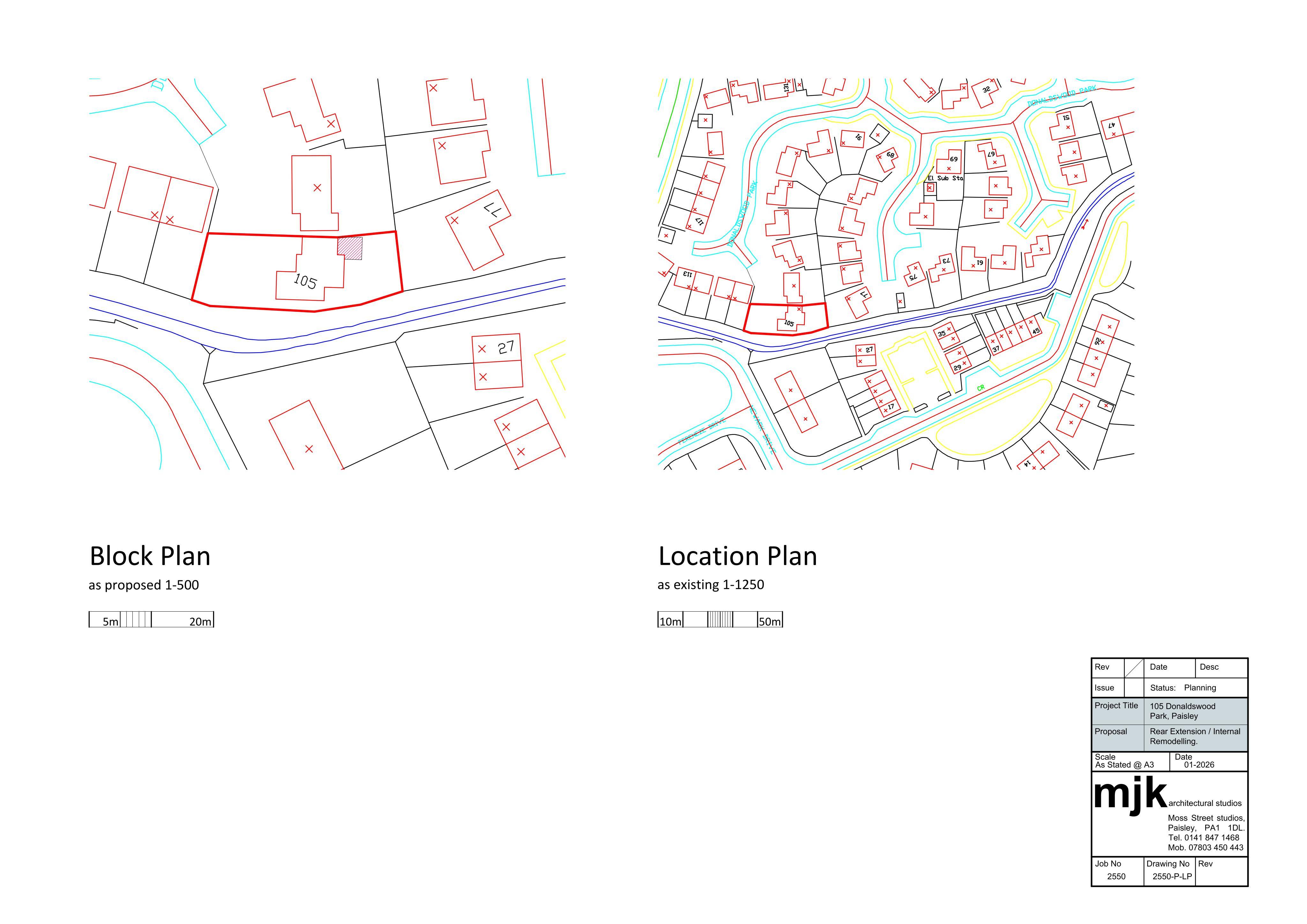Click the "architectural studios" text
The width and height of the screenshot is (1307, 924).
(x=1205, y=803)
